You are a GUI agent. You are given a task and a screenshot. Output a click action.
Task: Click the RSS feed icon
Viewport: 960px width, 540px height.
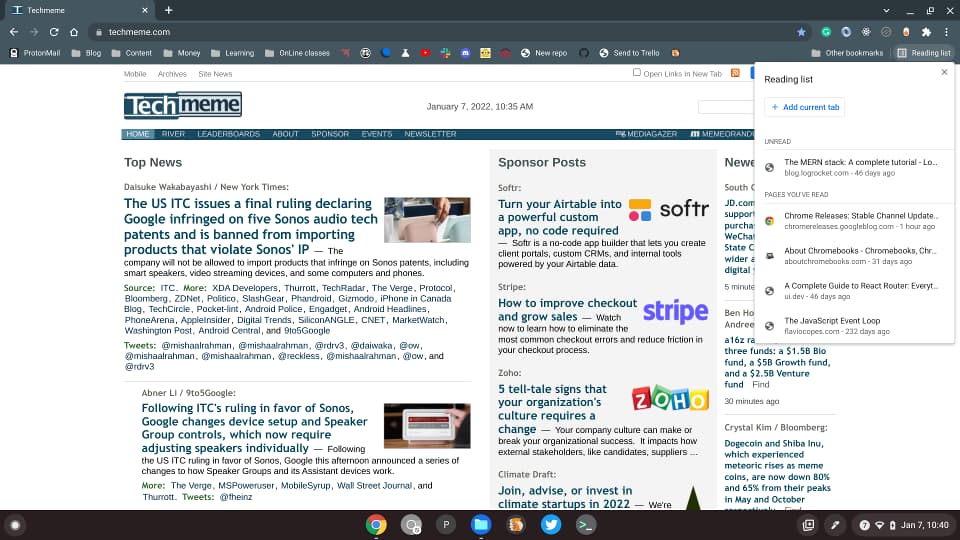[x=735, y=73]
